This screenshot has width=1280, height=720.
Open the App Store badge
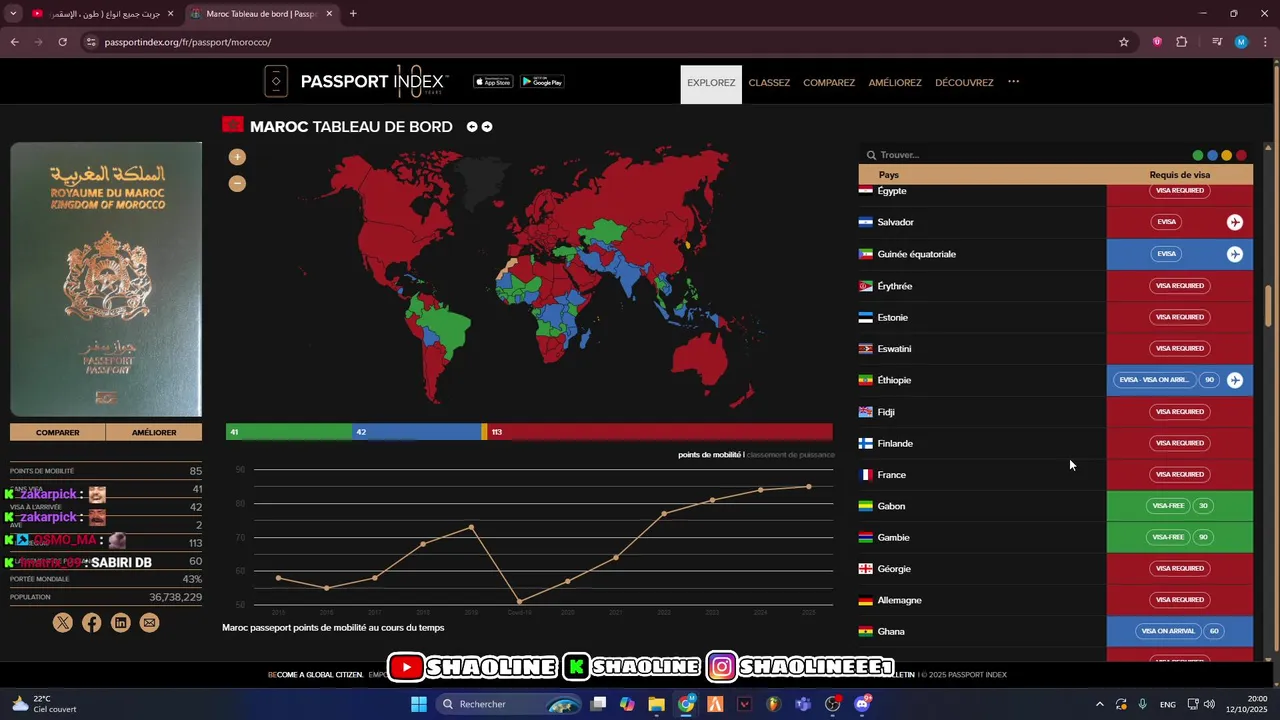(493, 82)
